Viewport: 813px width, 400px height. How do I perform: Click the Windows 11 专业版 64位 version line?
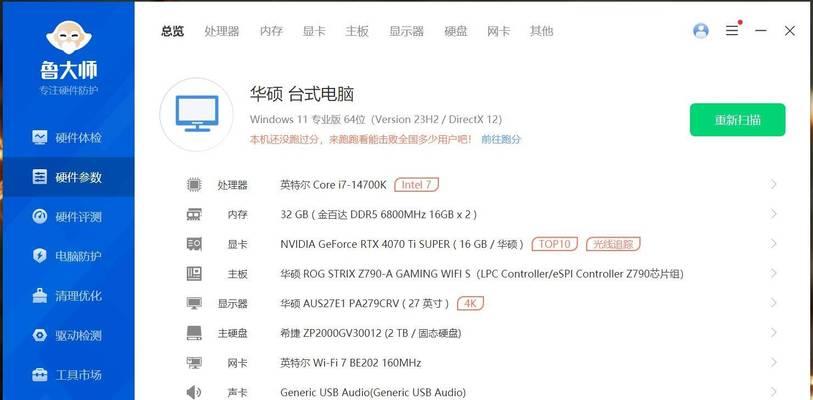(x=376, y=119)
